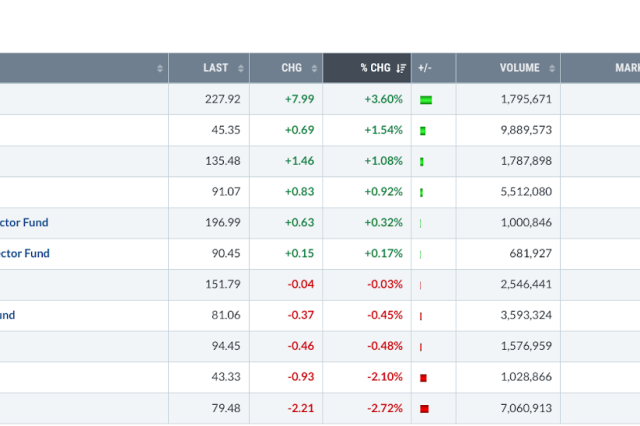Click the sort arrows in the CHG column header
This screenshot has height=426, width=640.
point(315,68)
